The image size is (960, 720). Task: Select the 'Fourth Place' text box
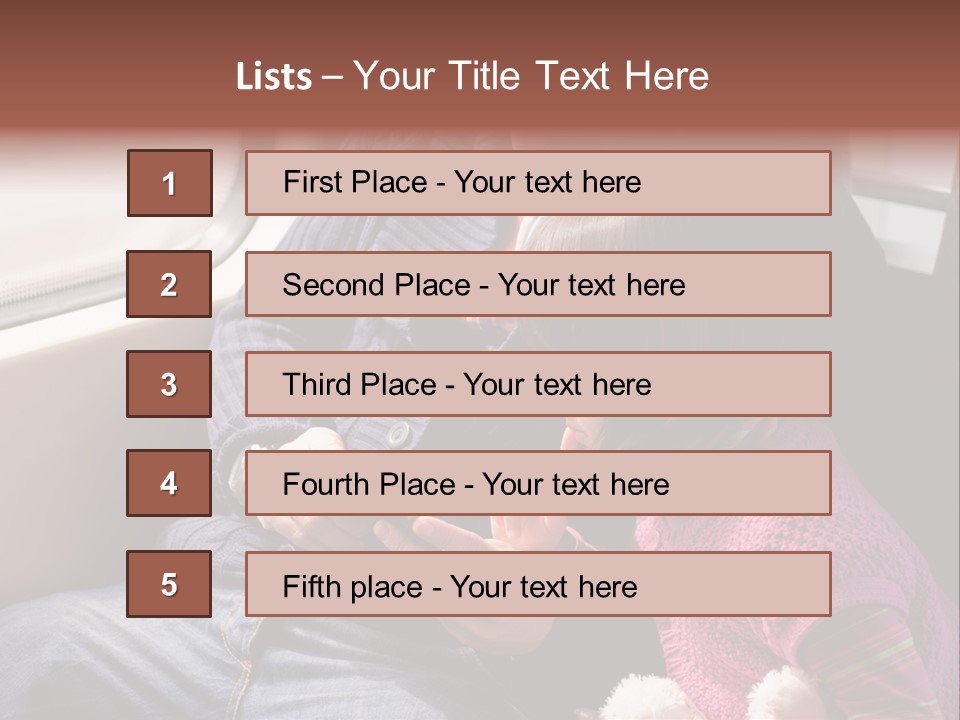click(538, 483)
